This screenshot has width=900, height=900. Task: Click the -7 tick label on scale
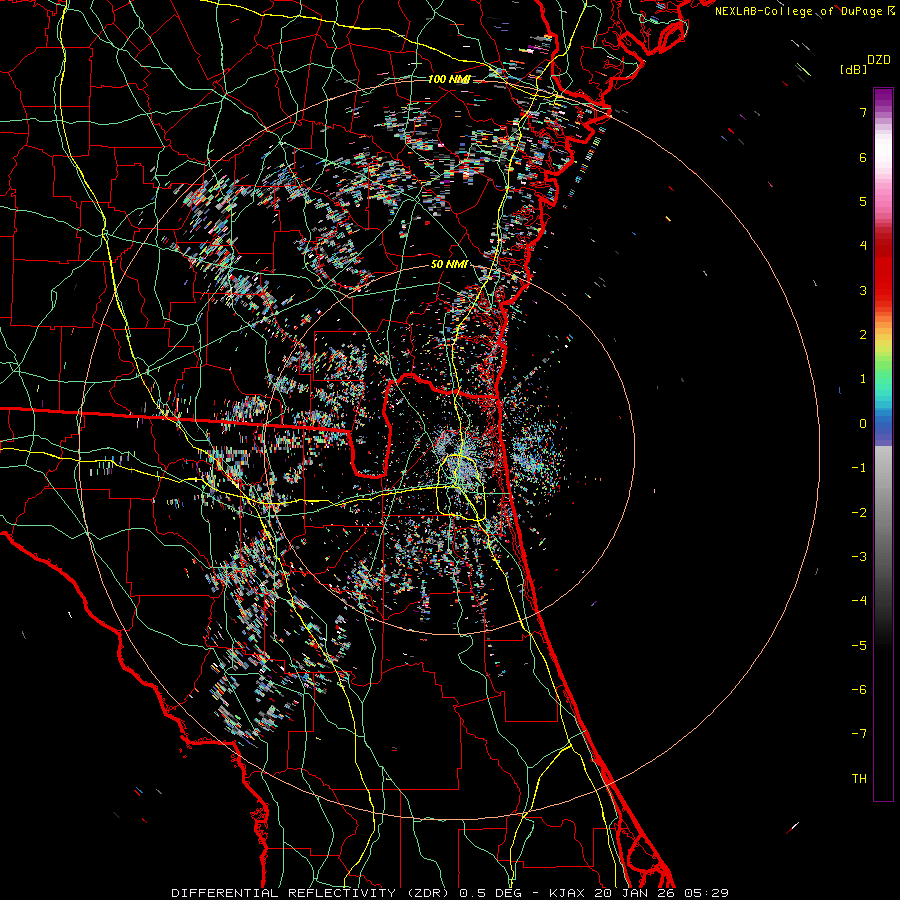859,734
